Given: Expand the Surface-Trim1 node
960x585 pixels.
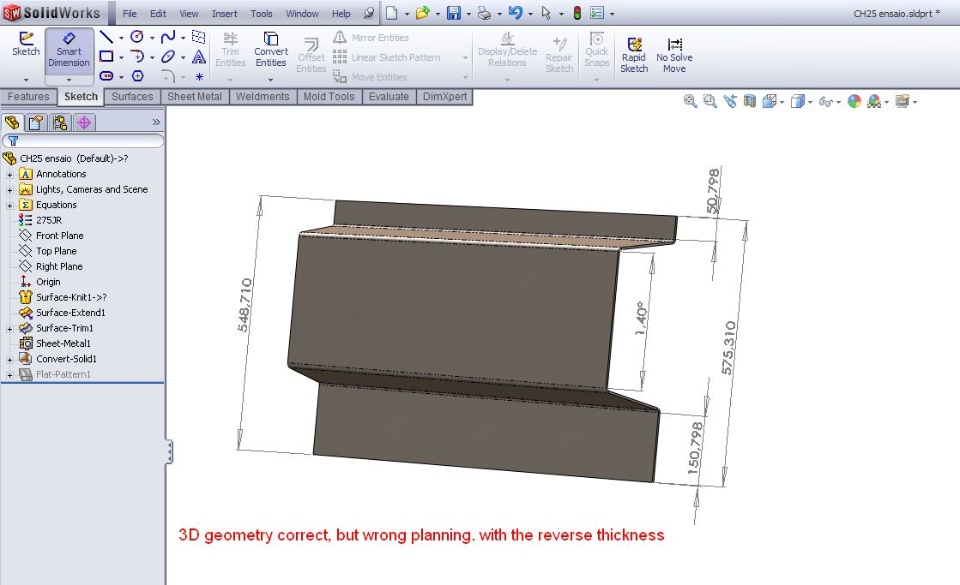Looking at the screenshot, I should click(10, 329).
